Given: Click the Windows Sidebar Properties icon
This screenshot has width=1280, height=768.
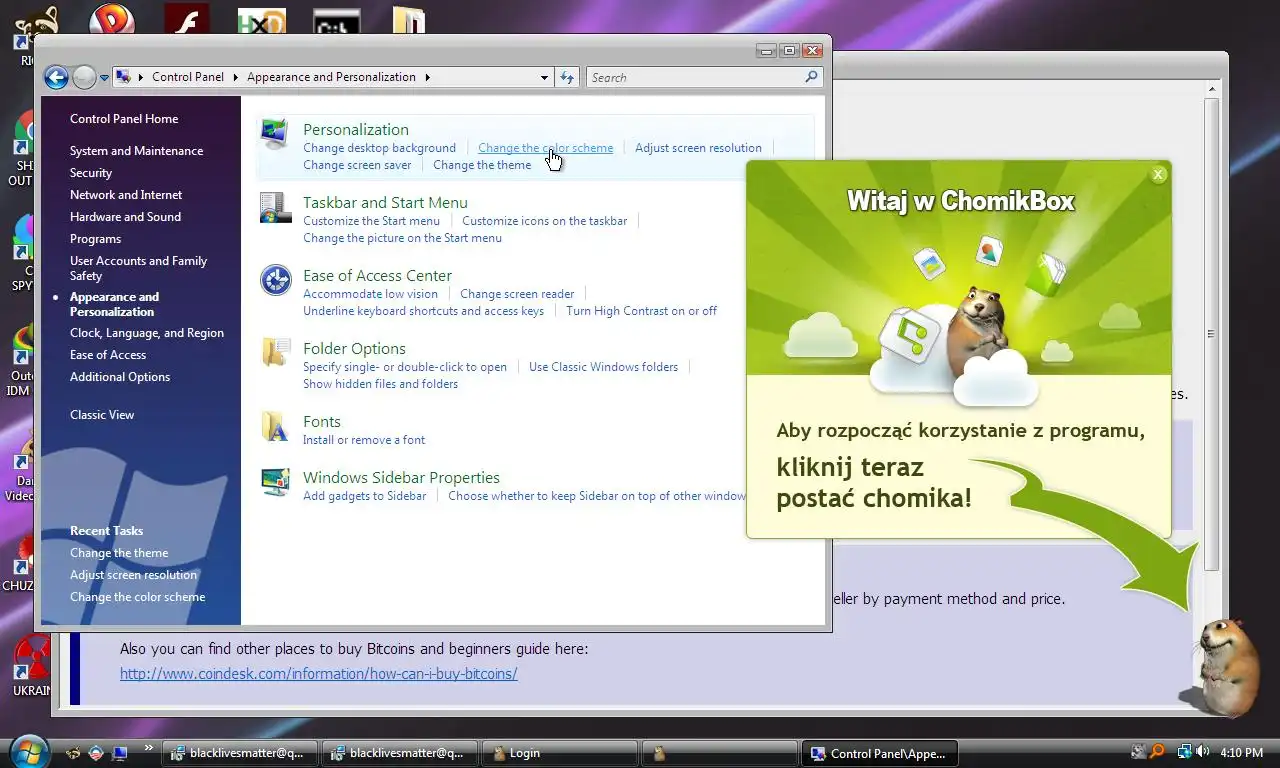Looking at the screenshot, I should (x=275, y=482).
